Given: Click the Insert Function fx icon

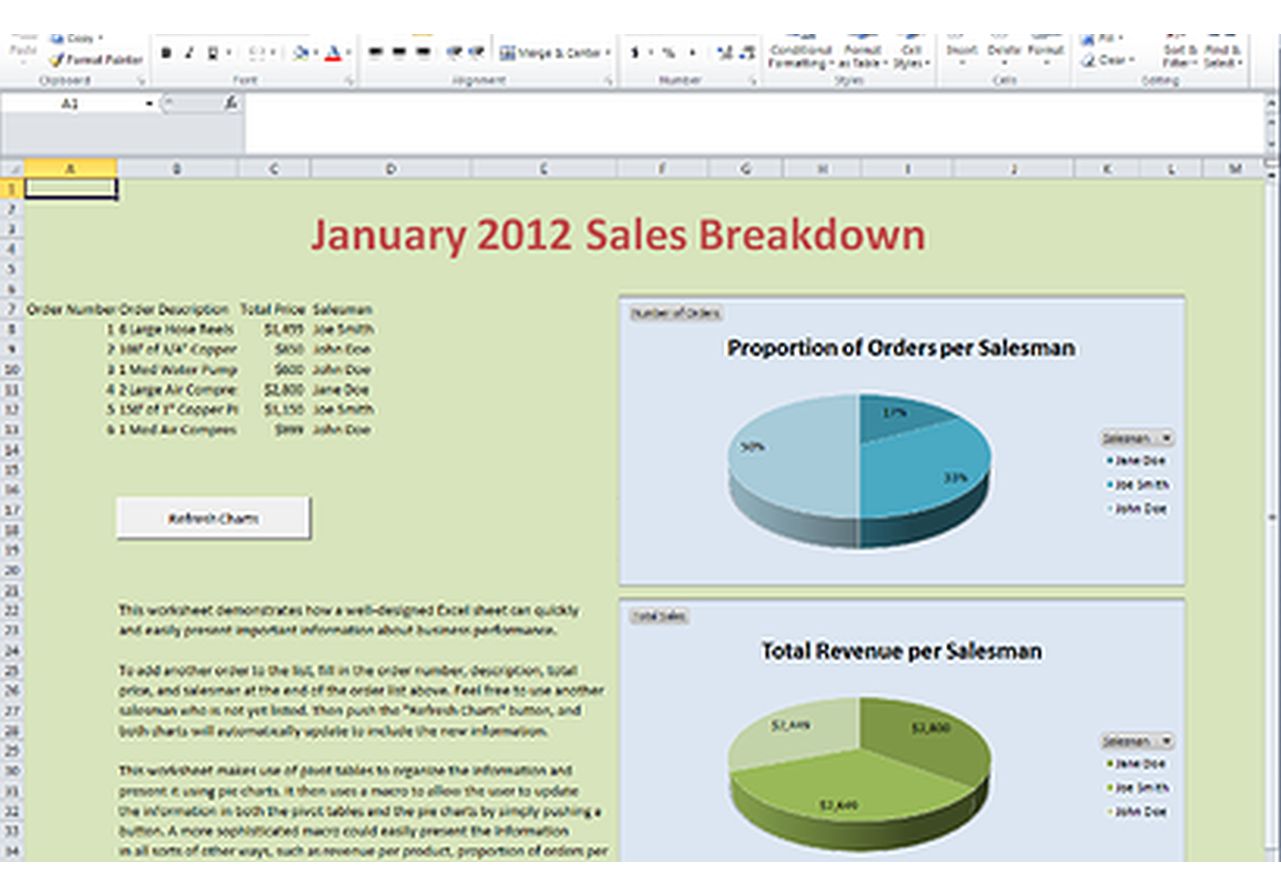Looking at the screenshot, I should coord(231,103).
